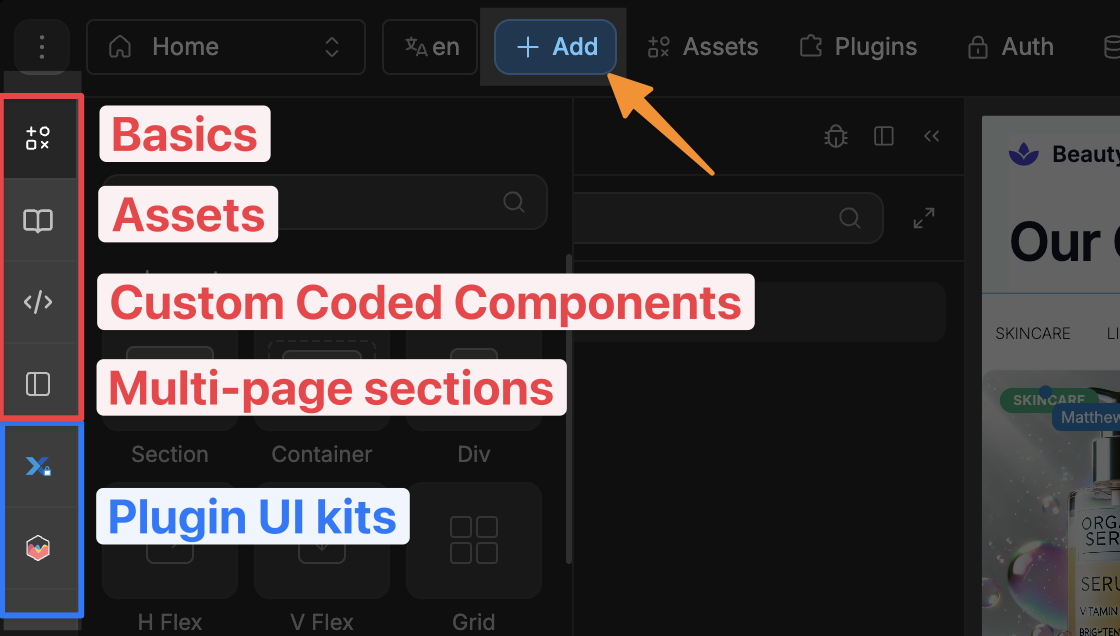Image resolution: width=1120 pixels, height=636 pixels.
Task: Expand search using the diagonal arrows icon
Action: pos(924,218)
